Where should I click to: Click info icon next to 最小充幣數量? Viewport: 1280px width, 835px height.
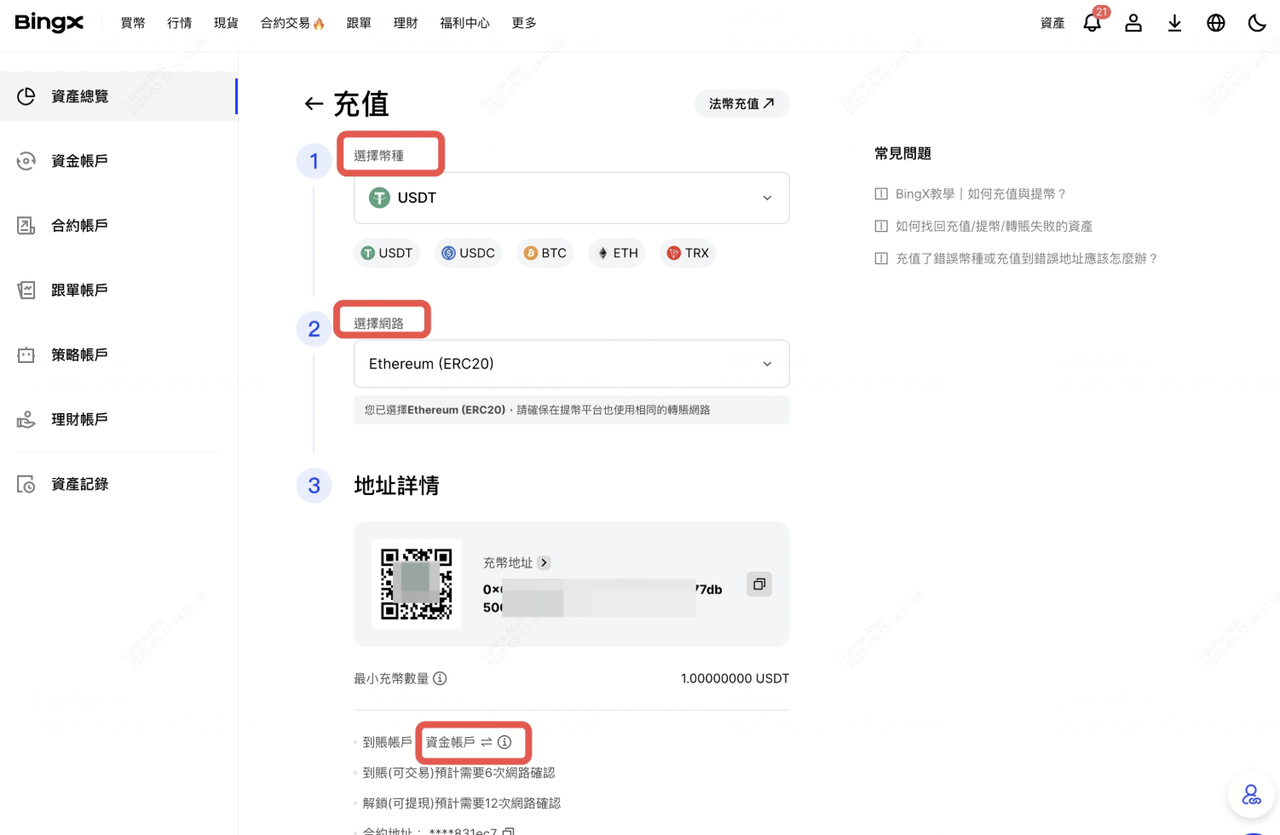point(440,678)
